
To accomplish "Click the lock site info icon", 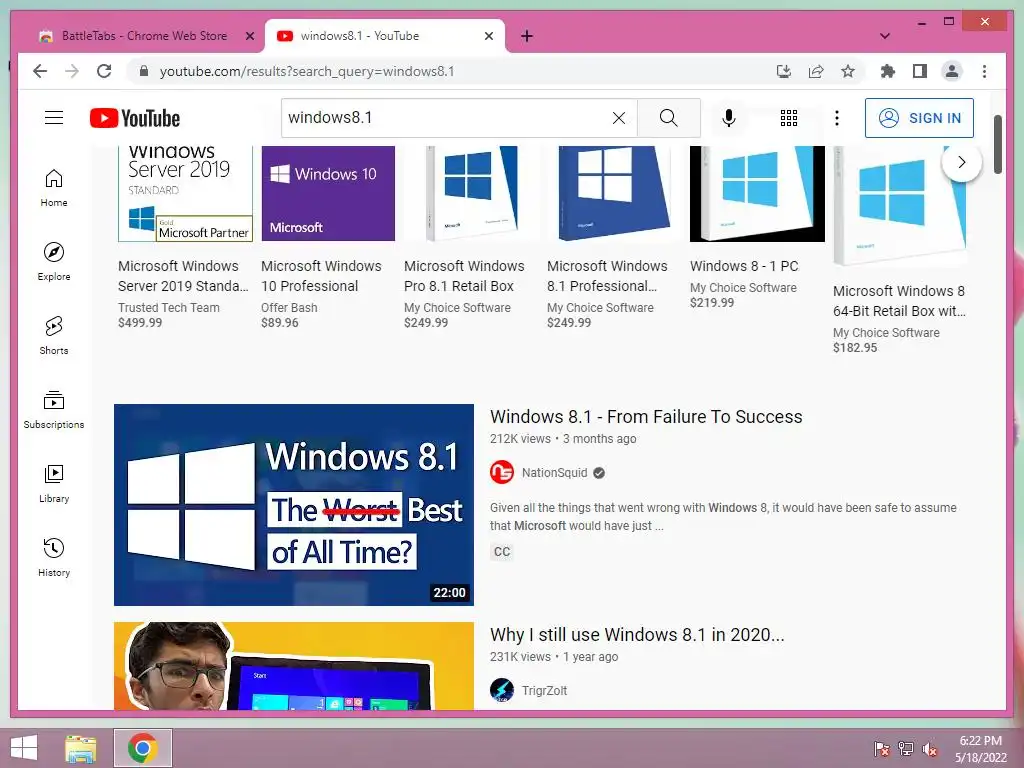I will coord(144,71).
